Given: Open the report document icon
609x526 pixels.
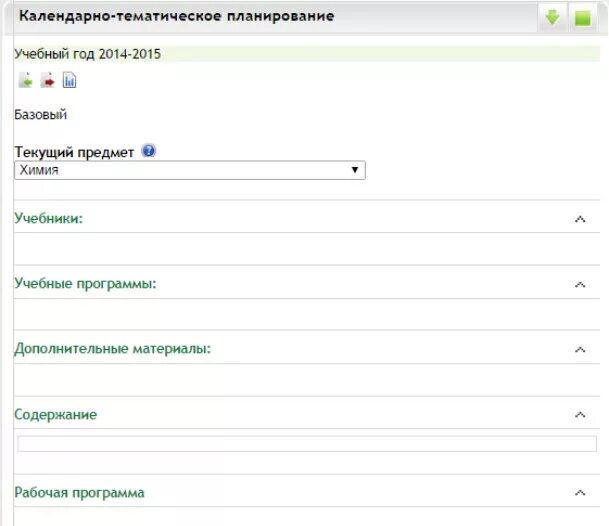Looking at the screenshot, I should coord(70,80).
